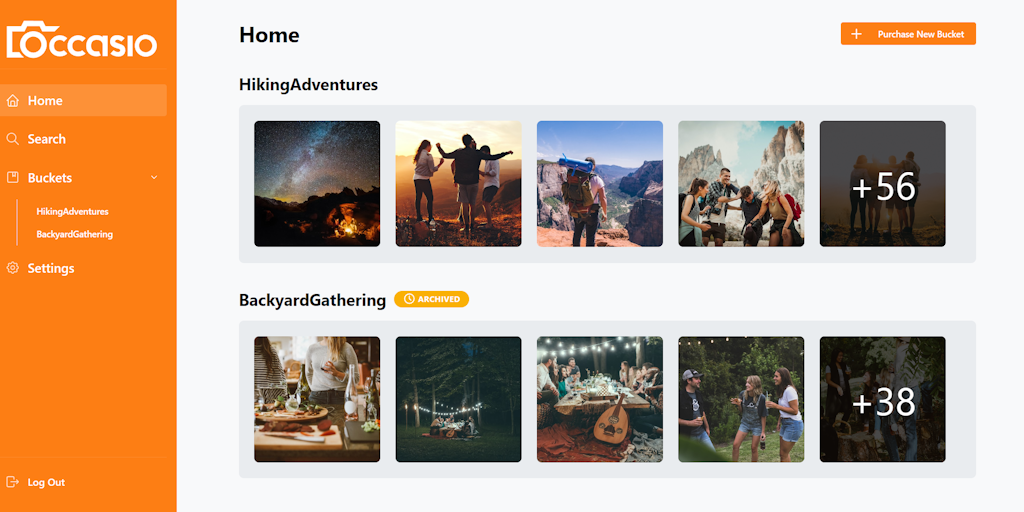Open the hiker with blue backpack photo
This screenshot has width=1024, height=512.
tap(599, 184)
